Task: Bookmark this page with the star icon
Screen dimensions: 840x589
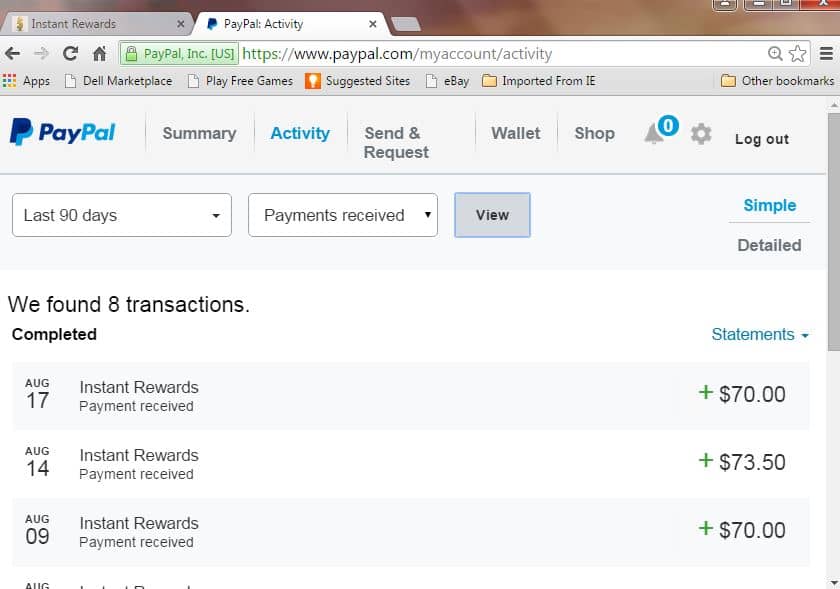Action: coord(798,54)
